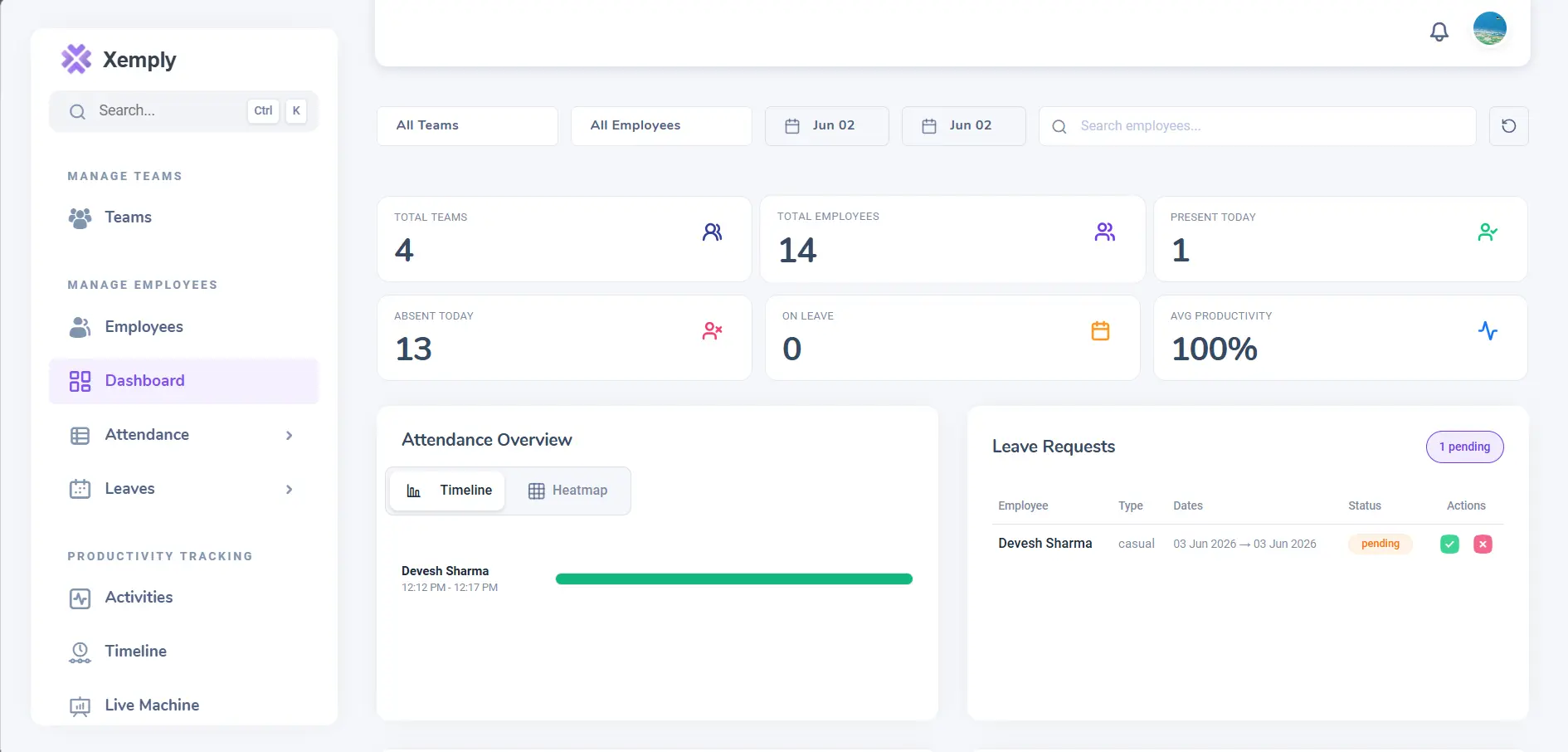
Task: Click the Total Teams value 4
Action: [404, 251]
